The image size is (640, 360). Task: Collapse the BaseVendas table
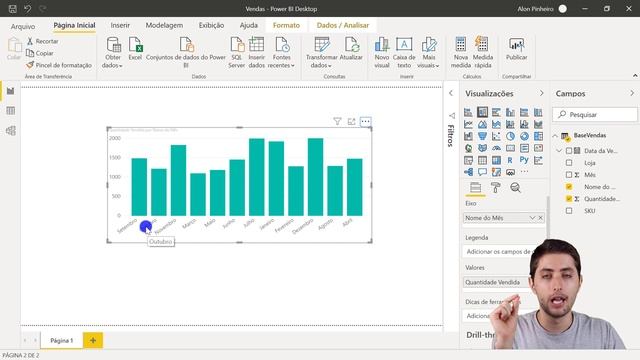555,136
